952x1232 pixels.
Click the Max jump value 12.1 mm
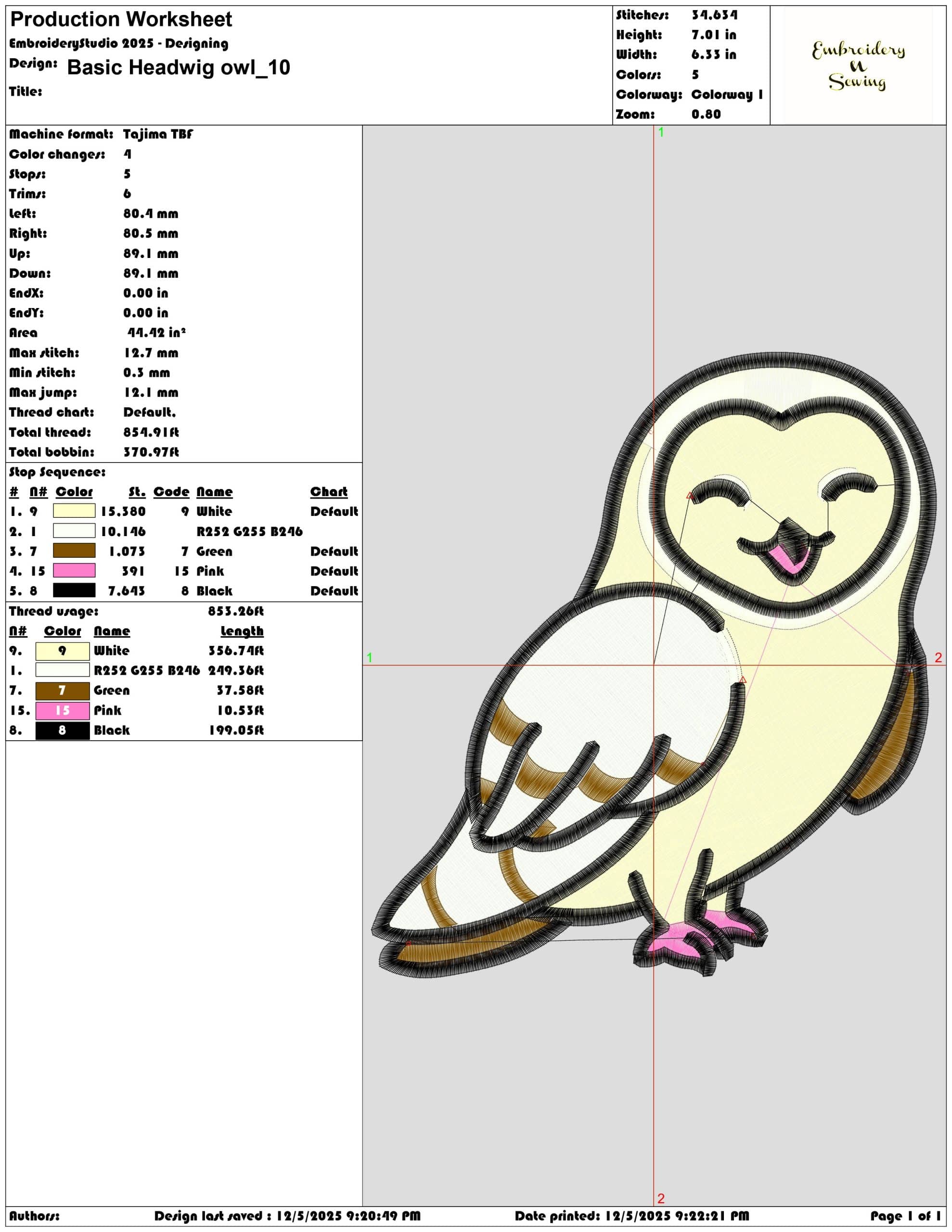point(151,393)
